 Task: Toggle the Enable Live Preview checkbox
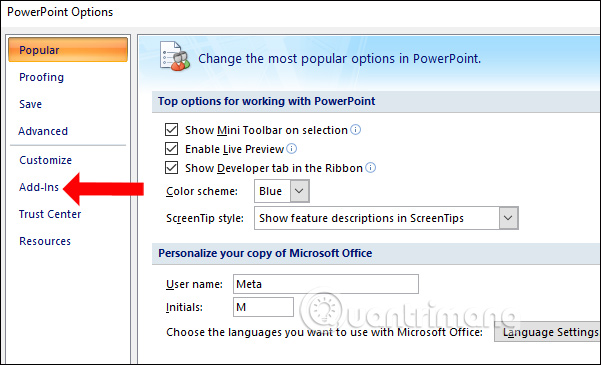[171, 149]
